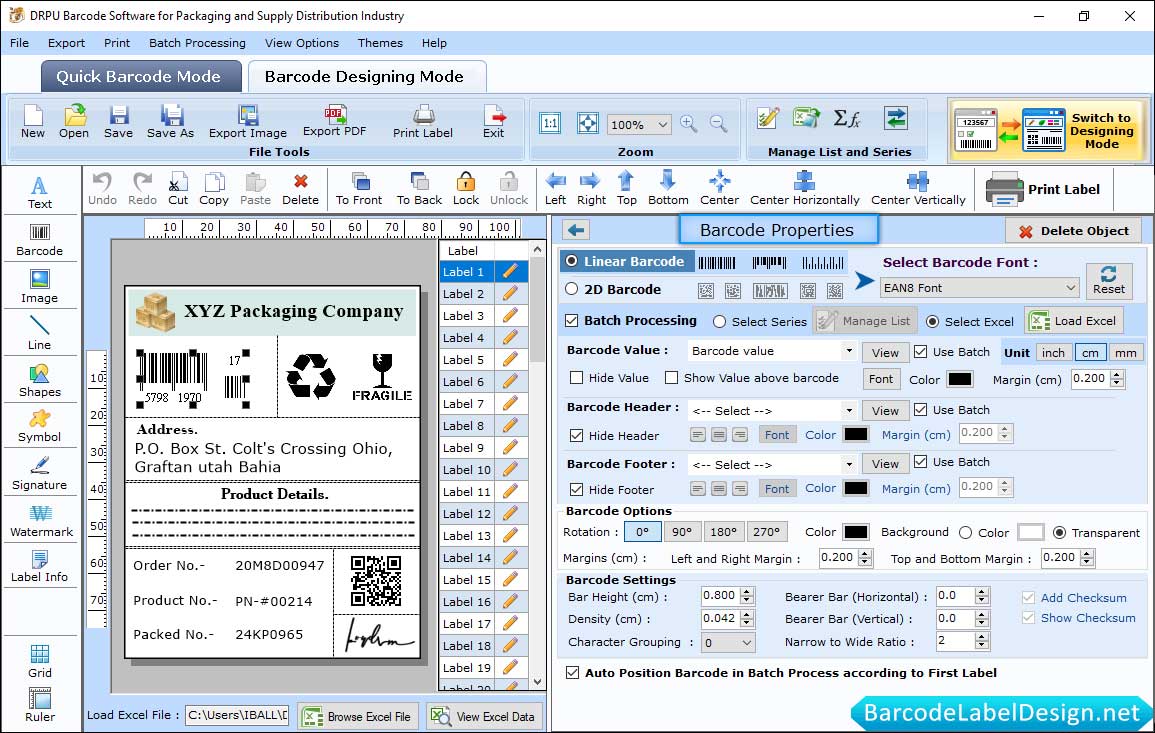The height and width of the screenshot is (733, 1155).
Task: Delete the selected item via toolbar
Action: [x=301, y=189]
